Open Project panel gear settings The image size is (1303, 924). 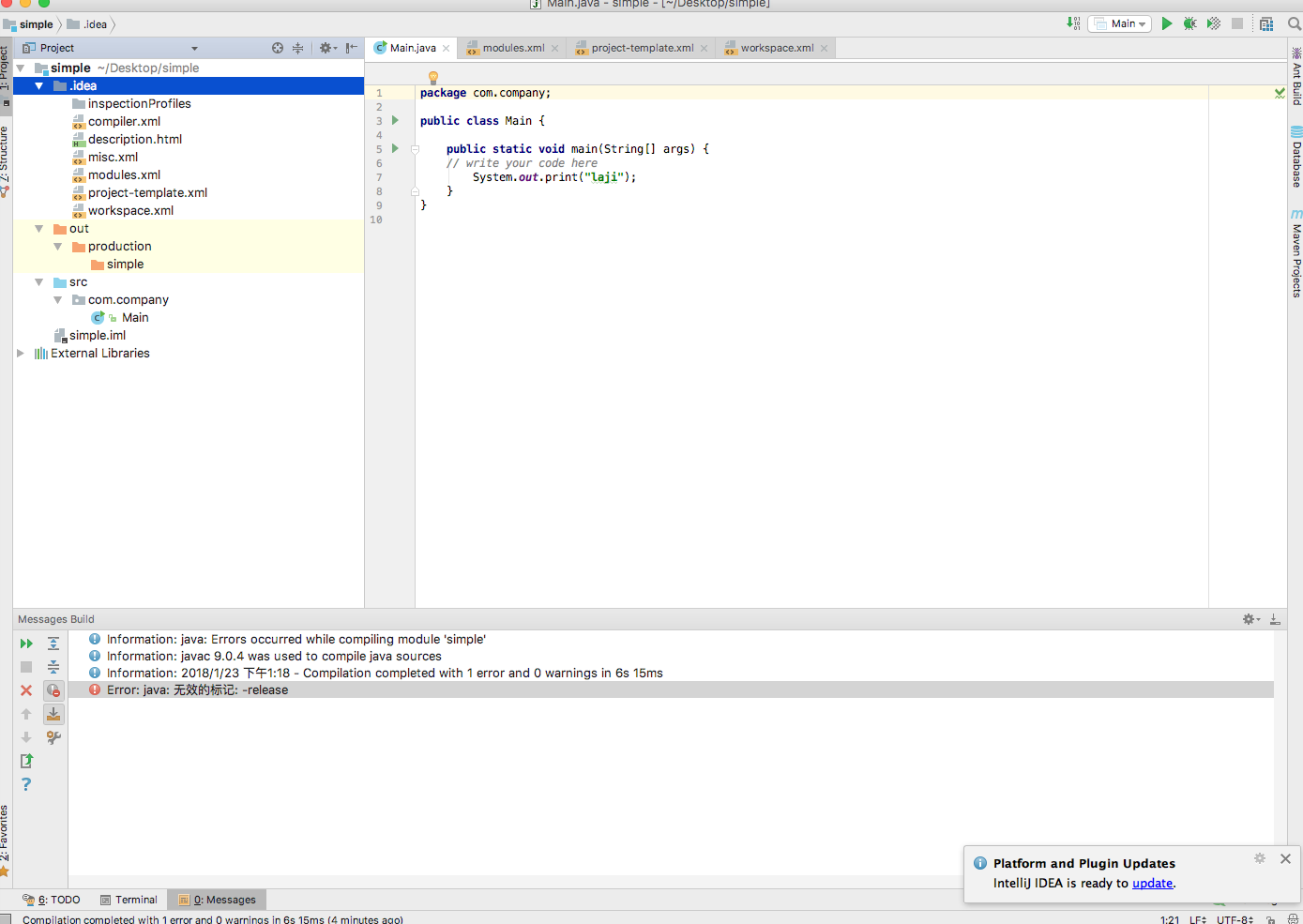327,48
